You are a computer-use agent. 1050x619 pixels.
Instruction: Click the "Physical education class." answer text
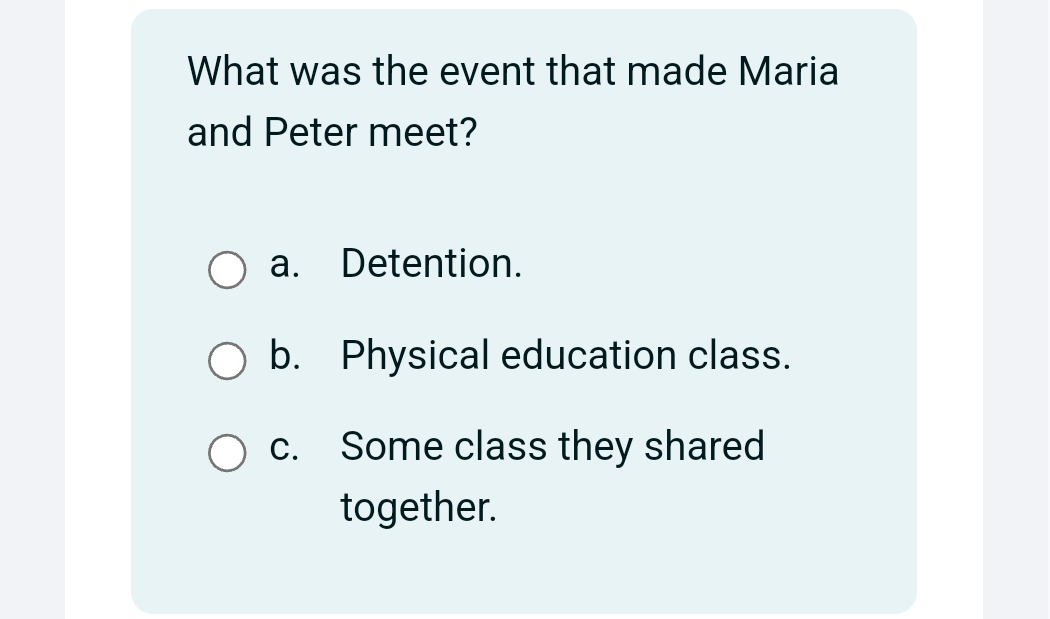[x=566, y=355]
